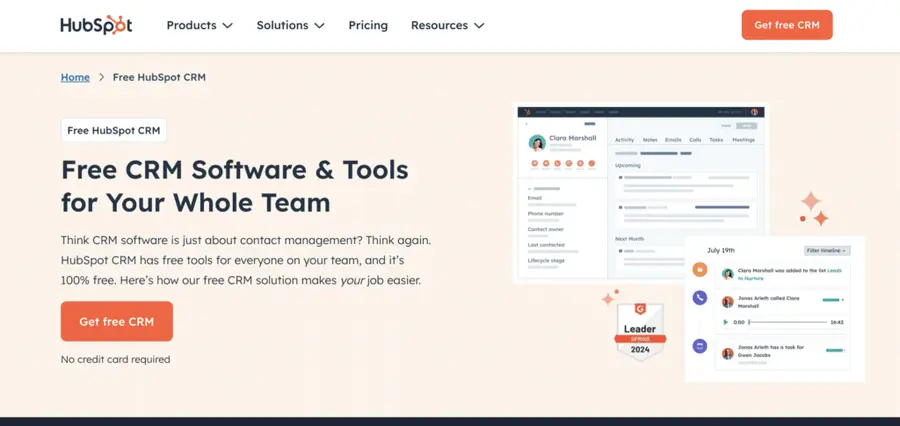The image size is (900, 426).
Task: Click user avatar in preview top bar
Action: pyautogui.click(x=754, y=112)
